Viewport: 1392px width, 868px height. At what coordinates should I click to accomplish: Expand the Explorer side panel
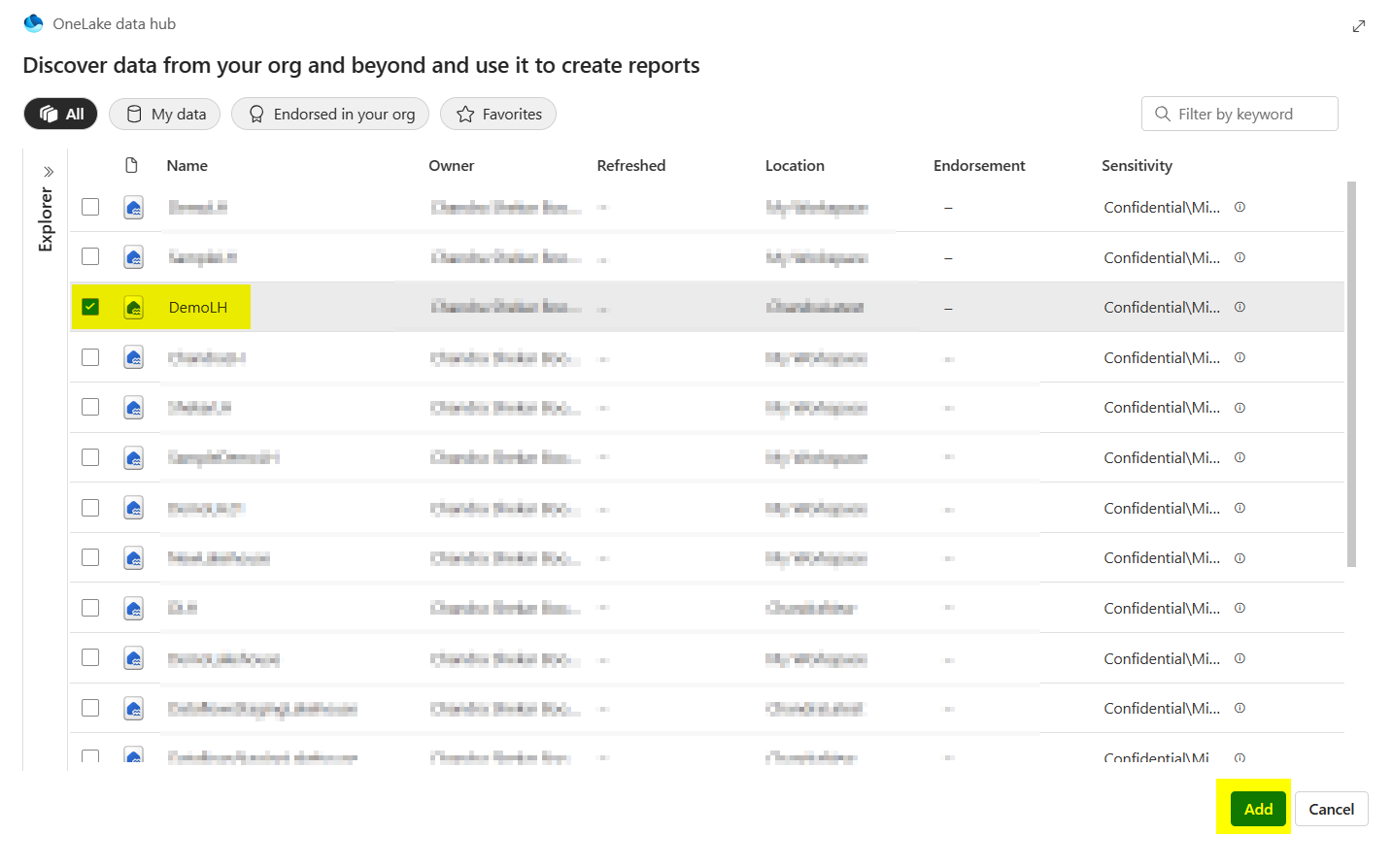[47, 170]
